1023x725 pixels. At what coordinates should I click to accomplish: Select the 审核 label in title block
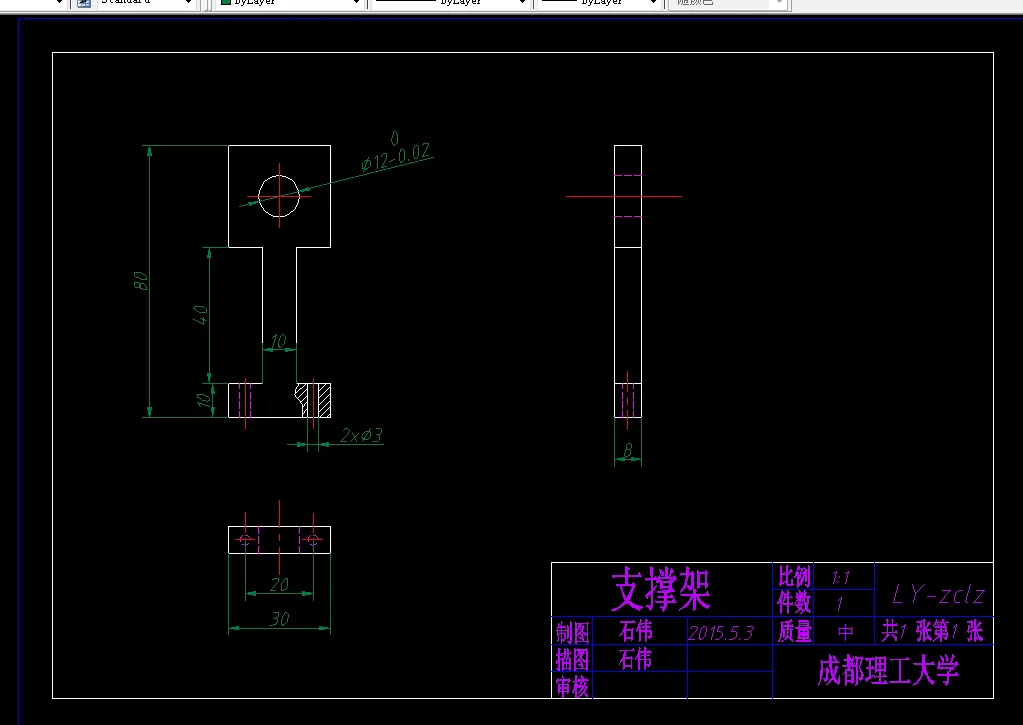[x=573, y=687]
